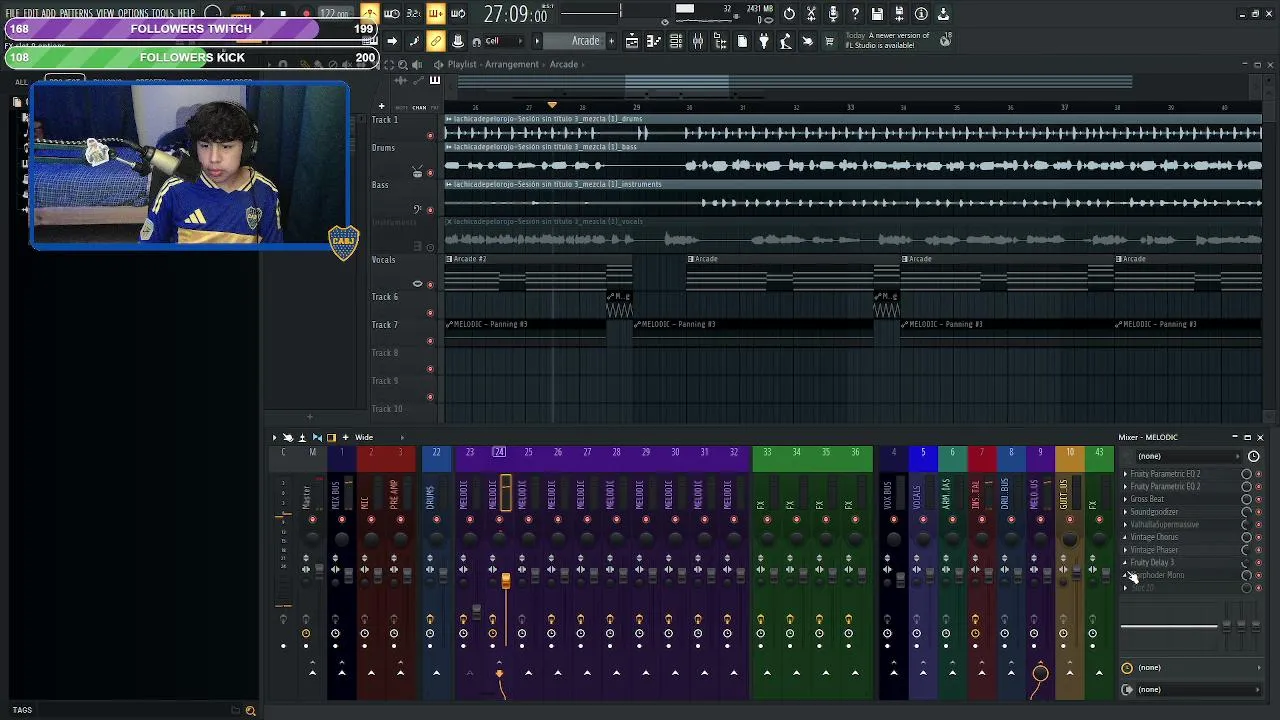Click the metronome icon in top toolbar
The image size is (1280, 720).
[370, 14]
